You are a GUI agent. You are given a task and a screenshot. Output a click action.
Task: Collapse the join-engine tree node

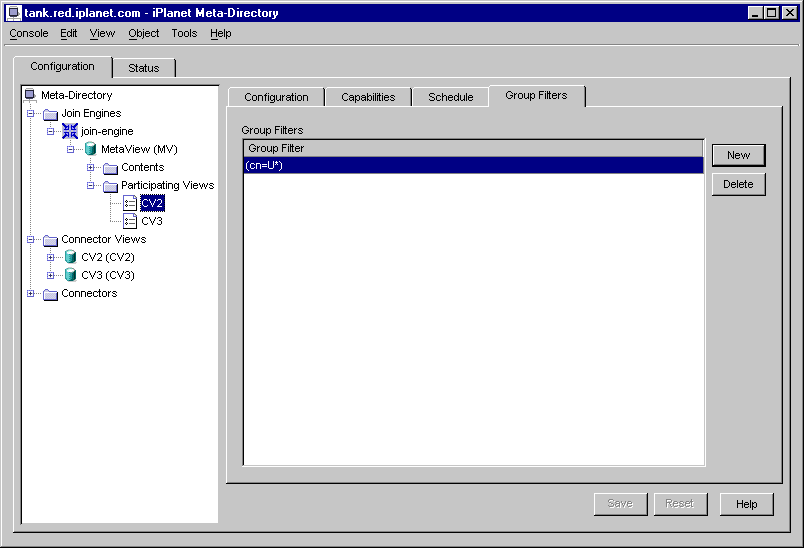(x=50, y=131)
